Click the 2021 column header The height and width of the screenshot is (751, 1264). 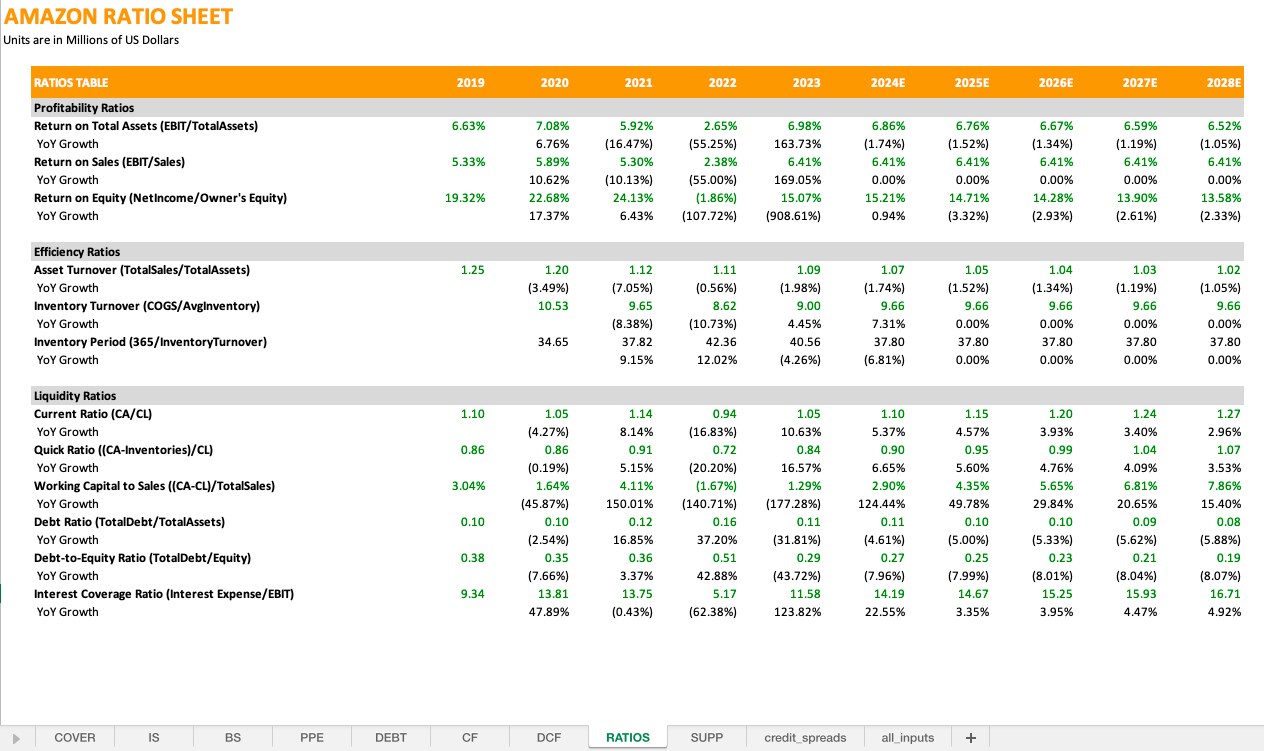[639, 83]
